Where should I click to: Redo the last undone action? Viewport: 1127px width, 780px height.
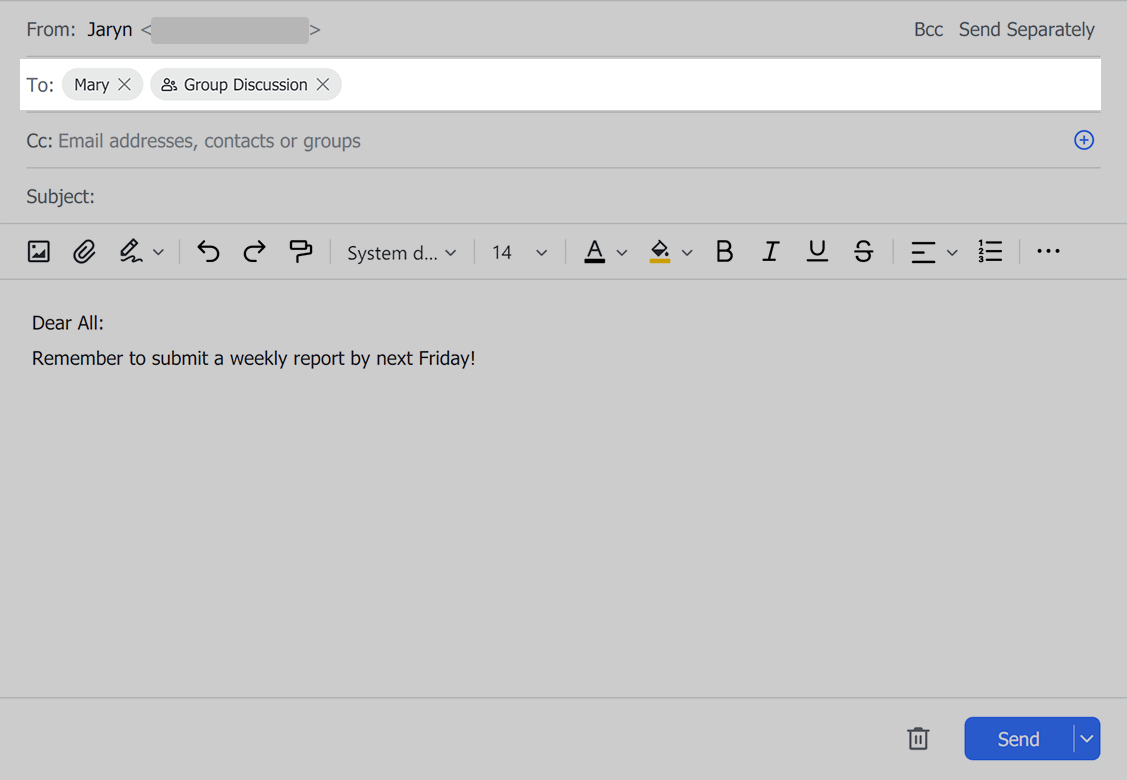pos(254,252)
